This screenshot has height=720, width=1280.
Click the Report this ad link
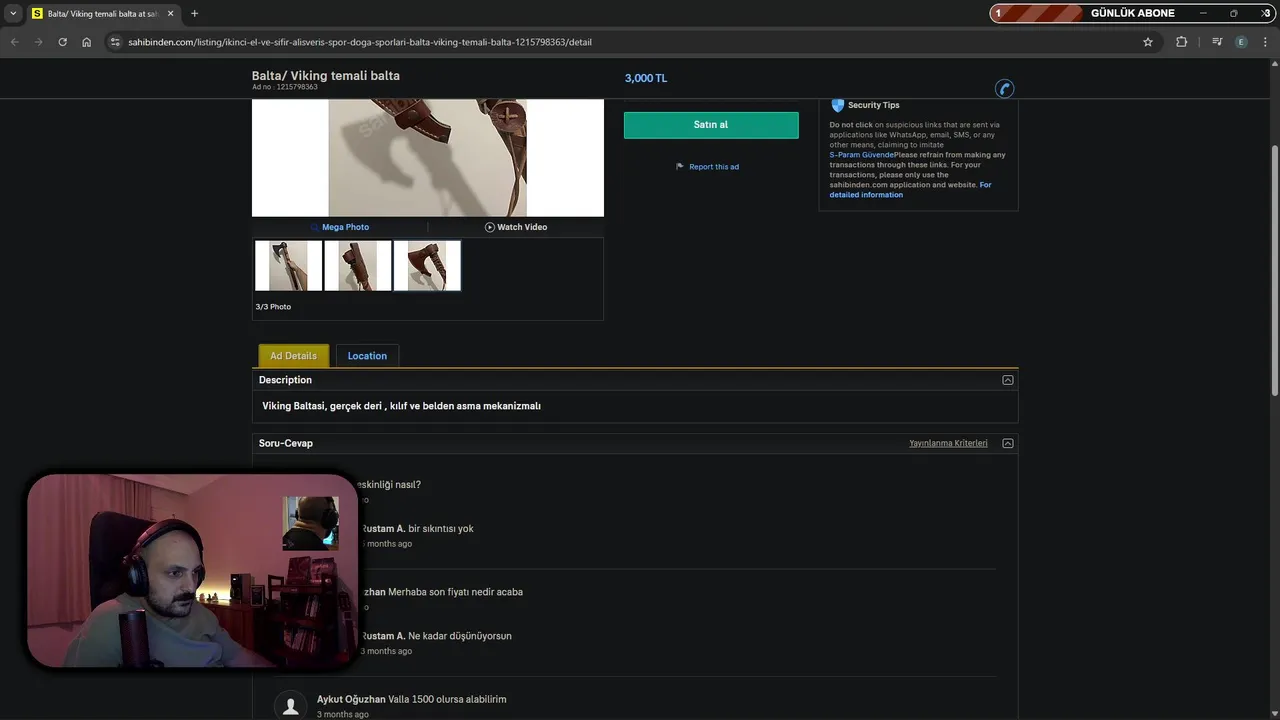coord(714,167)
